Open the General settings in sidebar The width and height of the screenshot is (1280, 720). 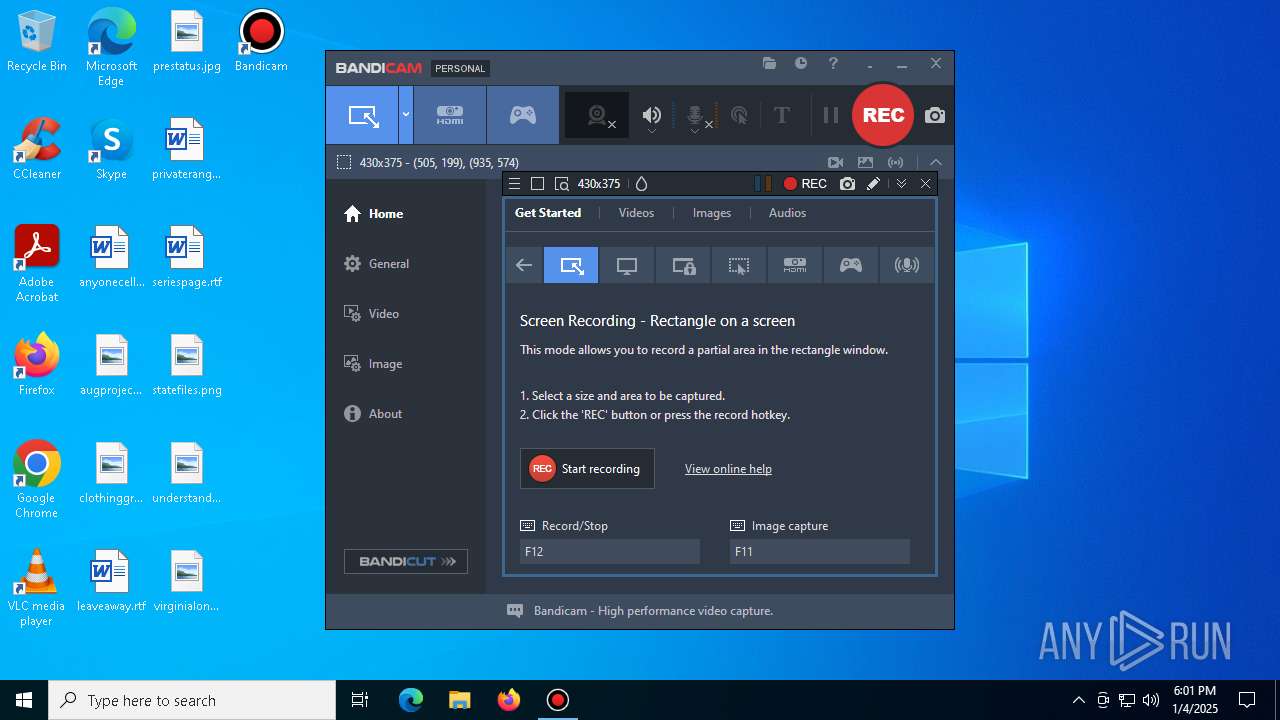pos(377,264)
